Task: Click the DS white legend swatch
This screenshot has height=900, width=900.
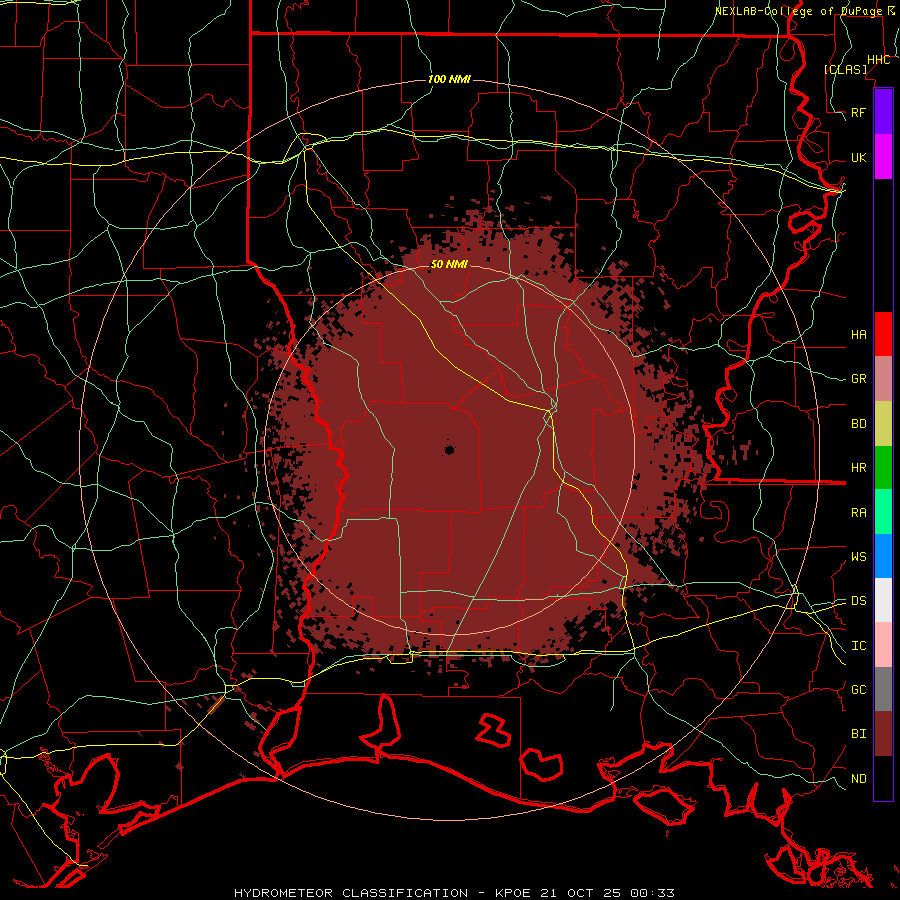Action: pos(883,600)
